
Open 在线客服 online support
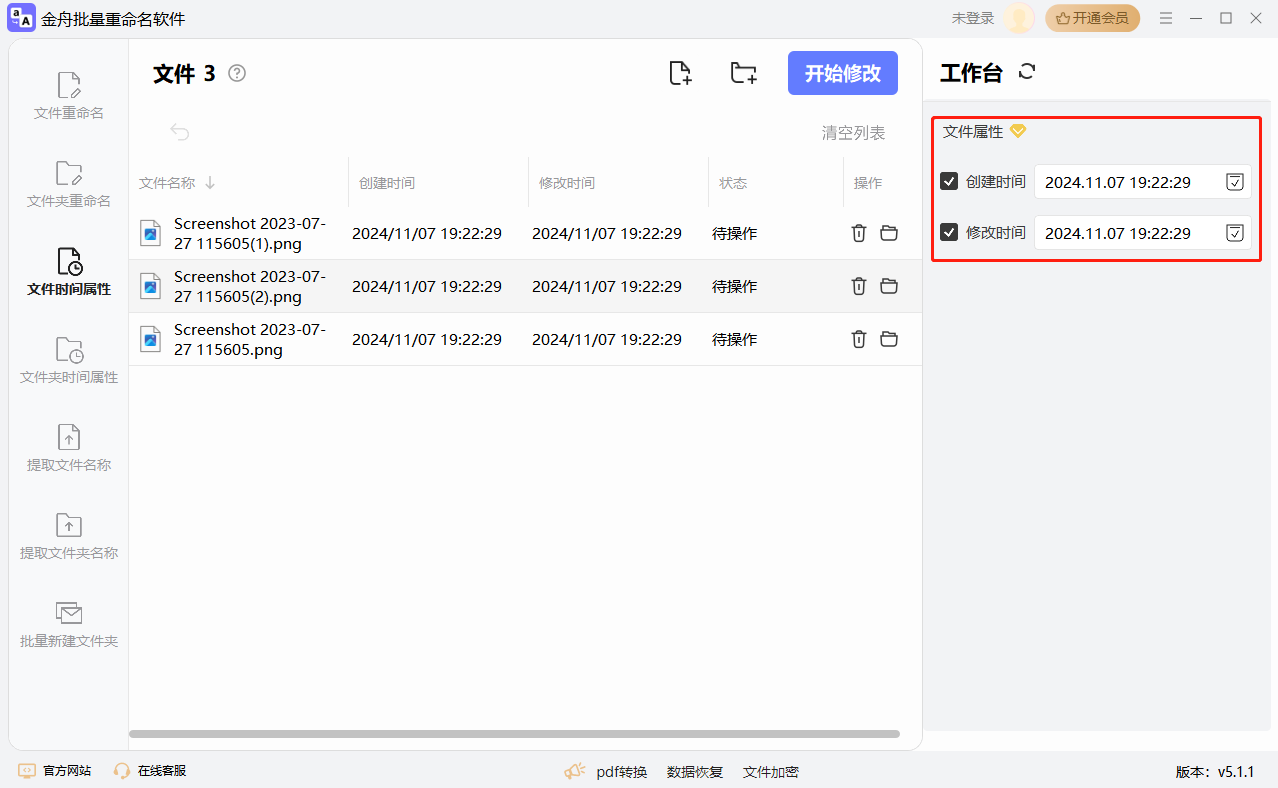point(150,771)
